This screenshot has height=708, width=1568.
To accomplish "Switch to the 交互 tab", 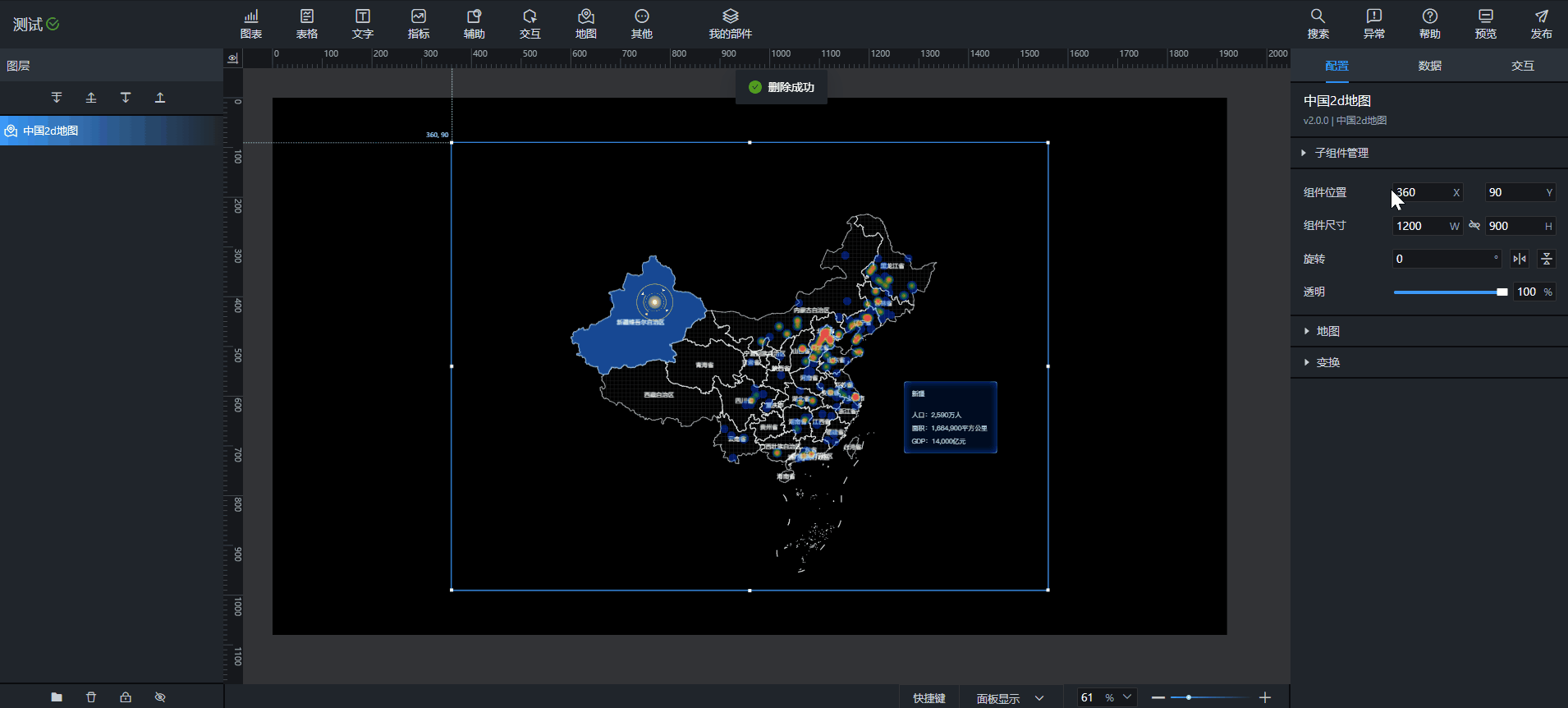I will 1522,66.
